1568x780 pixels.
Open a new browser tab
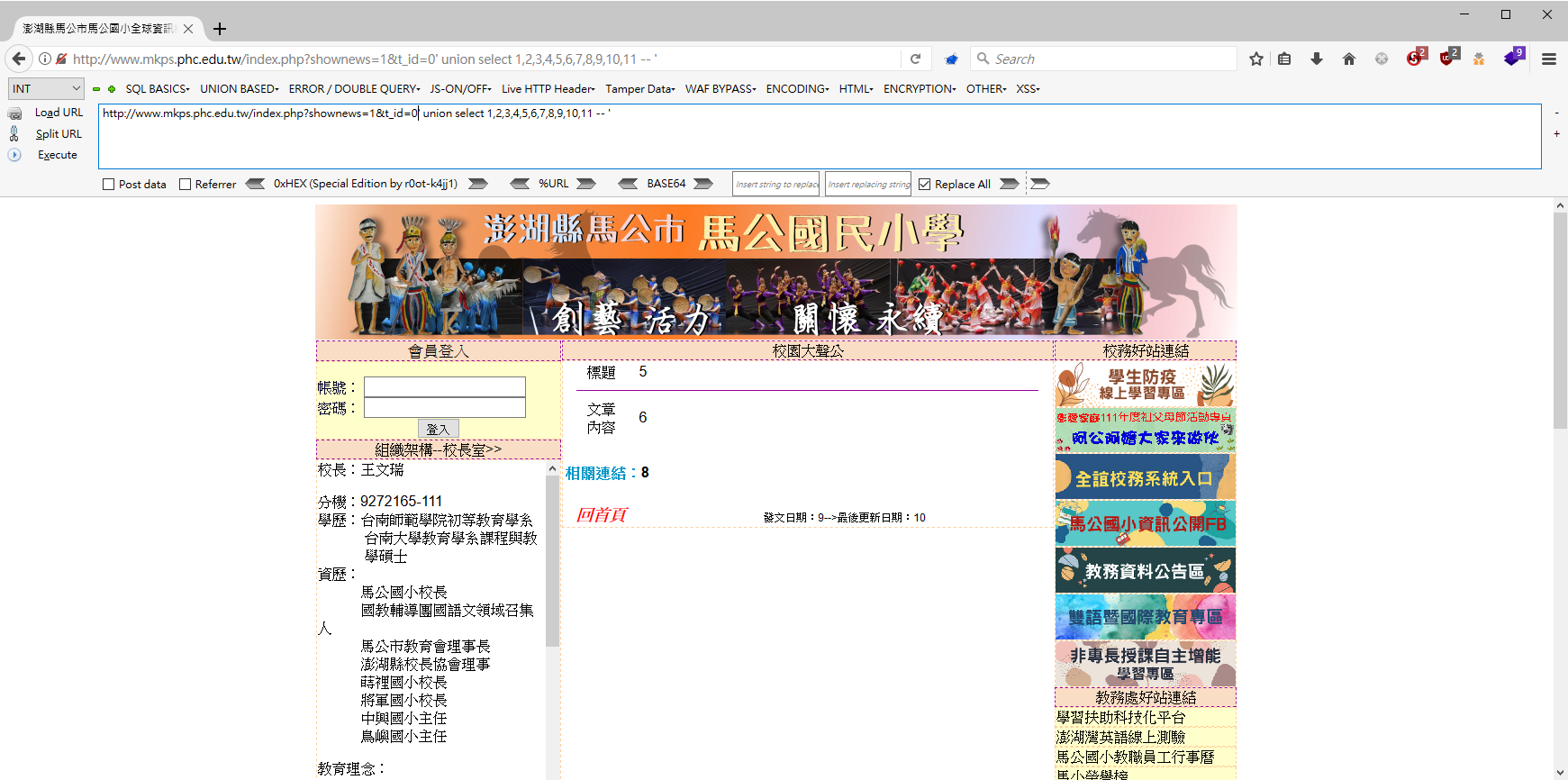click(x=220, y=29)
